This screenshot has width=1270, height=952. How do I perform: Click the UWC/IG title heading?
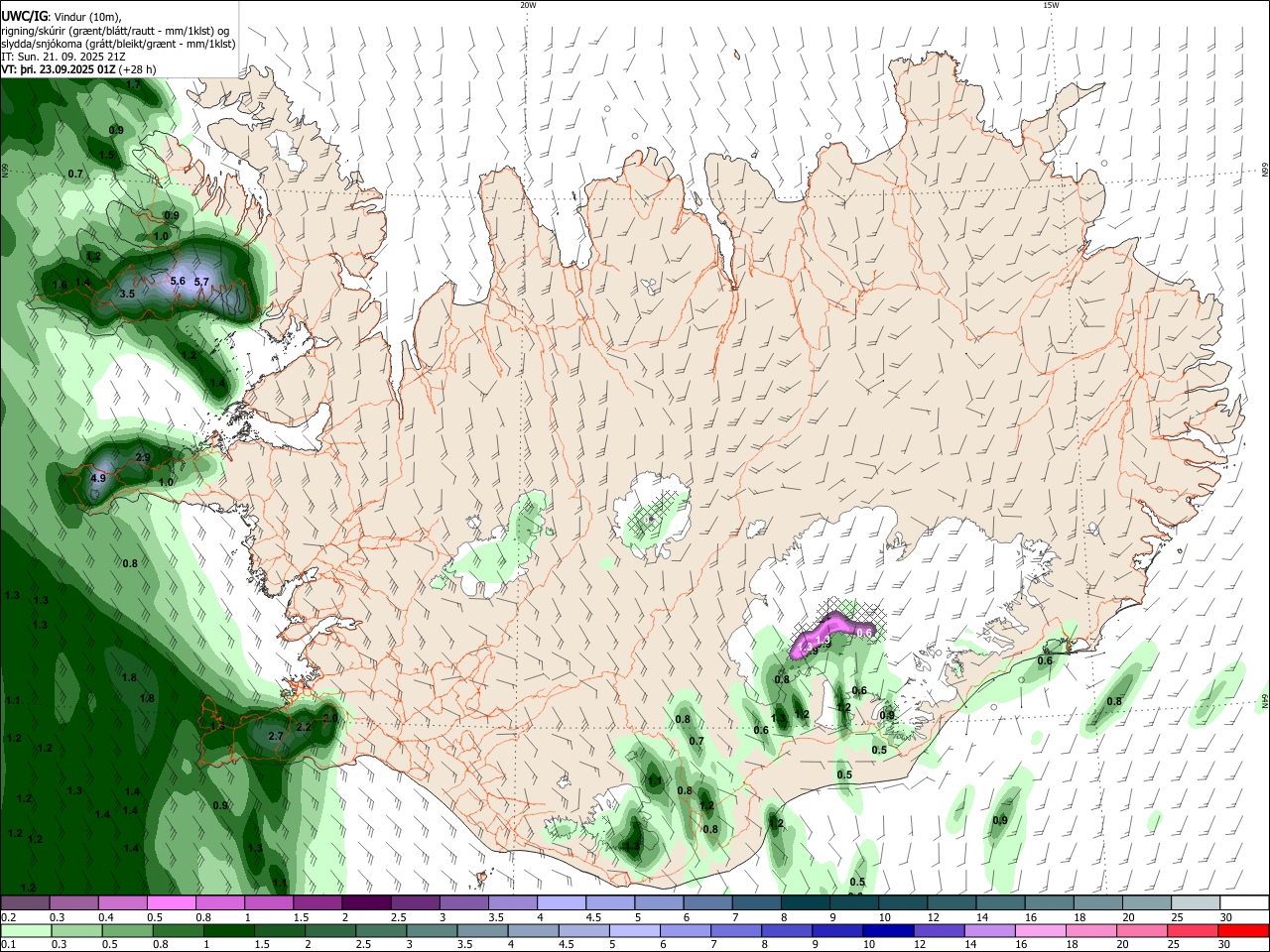tap(23, 16)
